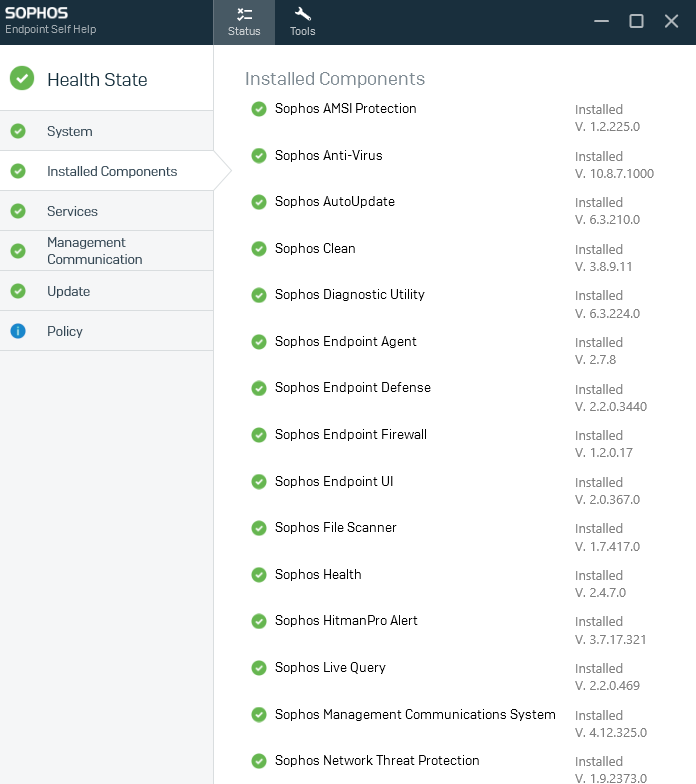Click version V. 4.12.325.0 text
The height and width of the screenshot is (784, 696).
tap(610, 732)
